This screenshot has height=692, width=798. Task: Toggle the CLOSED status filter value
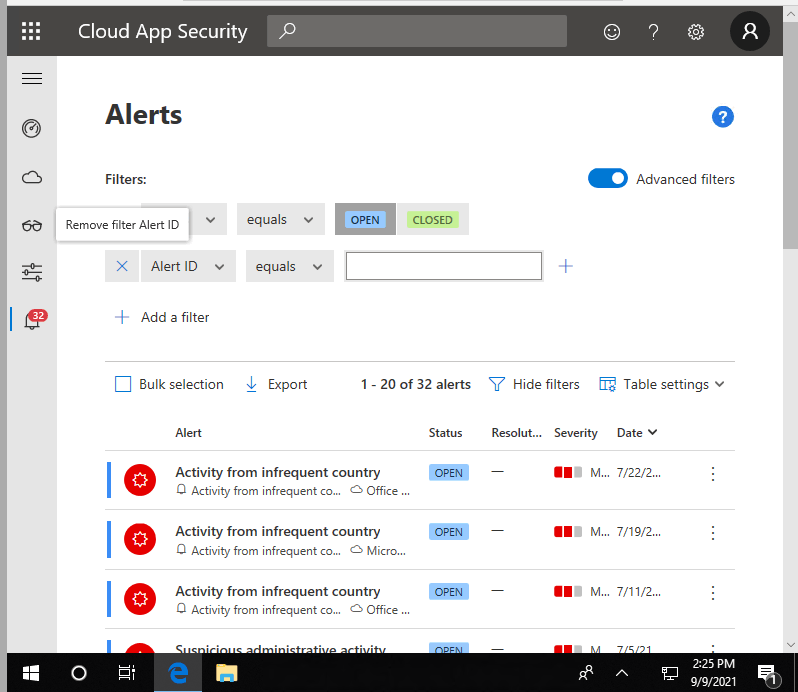433,220
